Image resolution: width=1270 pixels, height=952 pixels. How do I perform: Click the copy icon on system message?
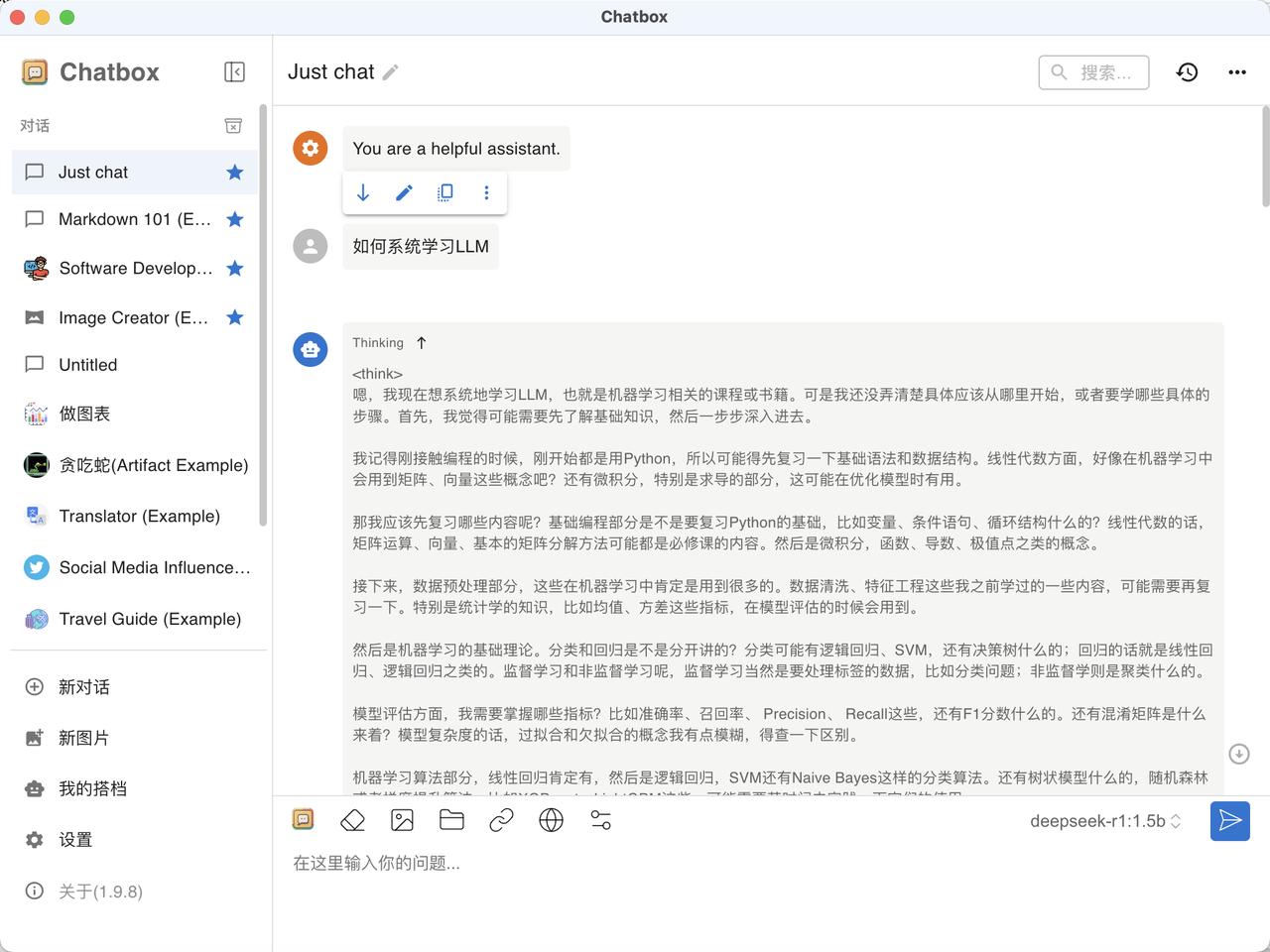tap(445, 192)
